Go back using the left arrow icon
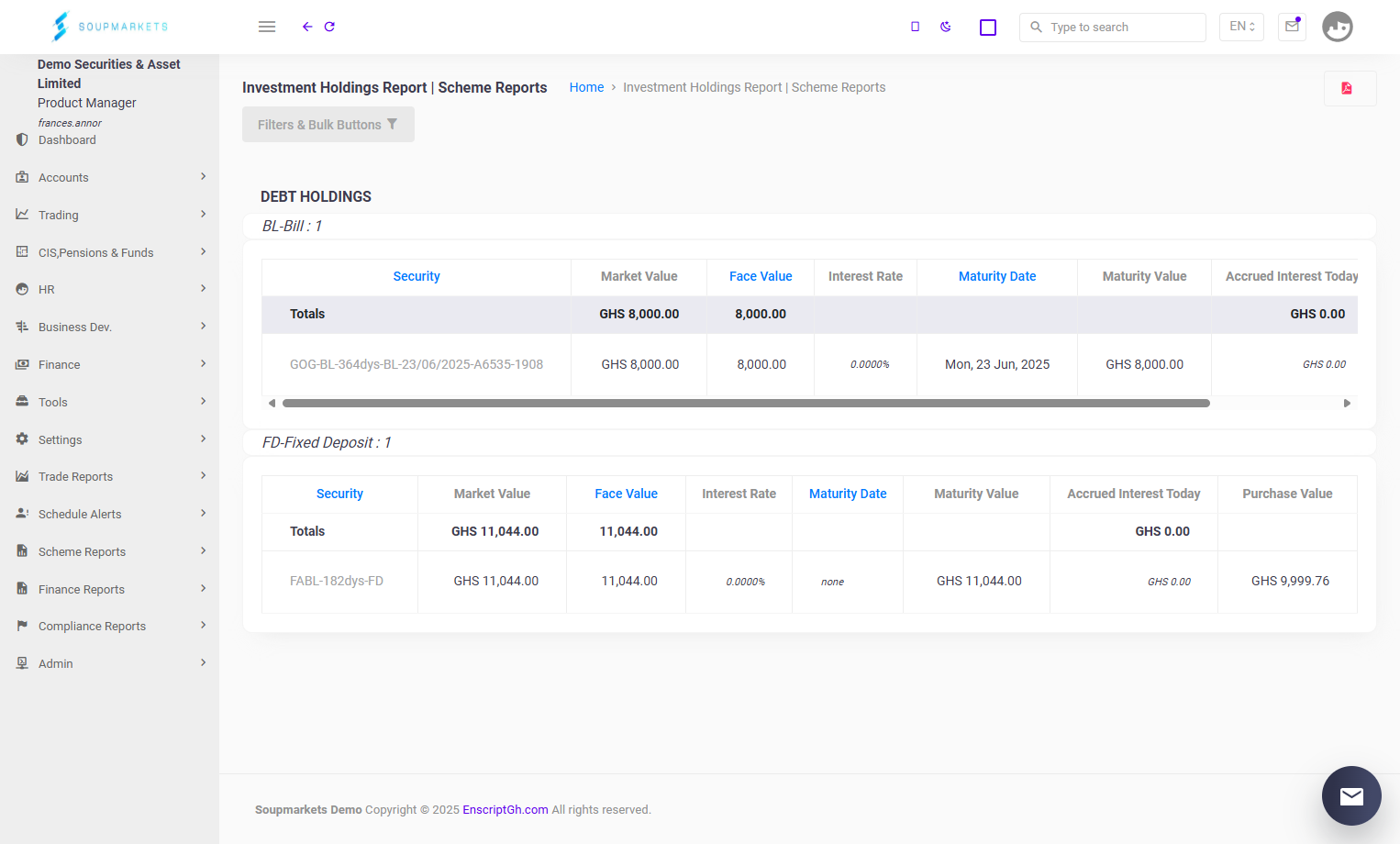The height and width of the screenshot is (844, 1400). point(307,27)
